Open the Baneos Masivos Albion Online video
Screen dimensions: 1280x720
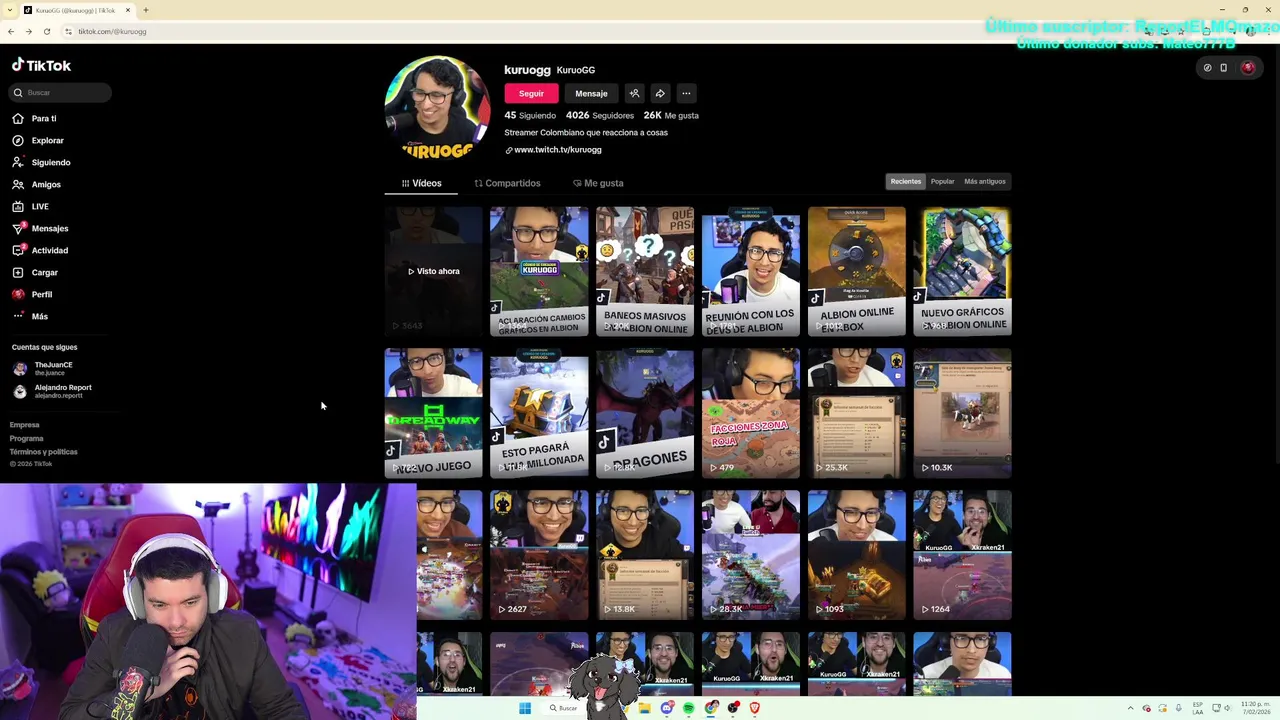coord(645,271)
